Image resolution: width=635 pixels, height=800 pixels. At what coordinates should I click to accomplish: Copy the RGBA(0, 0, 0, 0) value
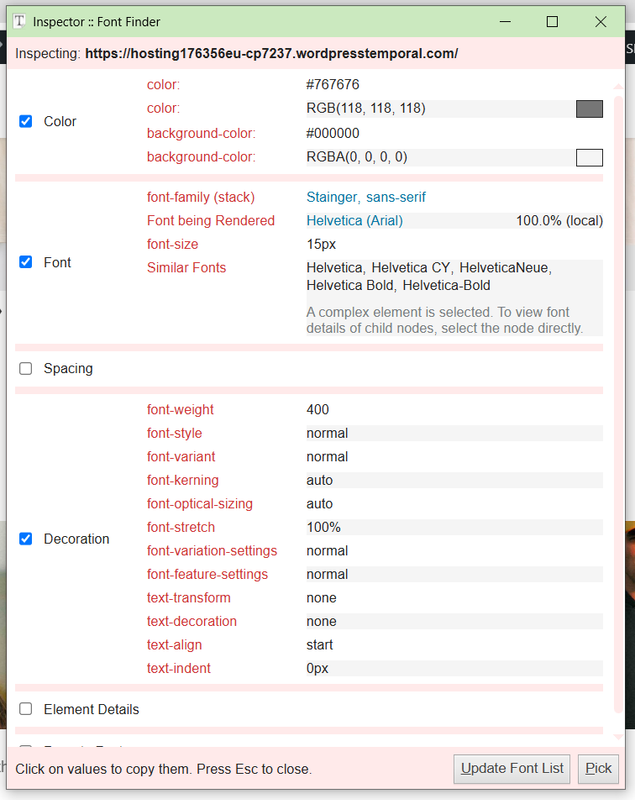click(357, 157)
